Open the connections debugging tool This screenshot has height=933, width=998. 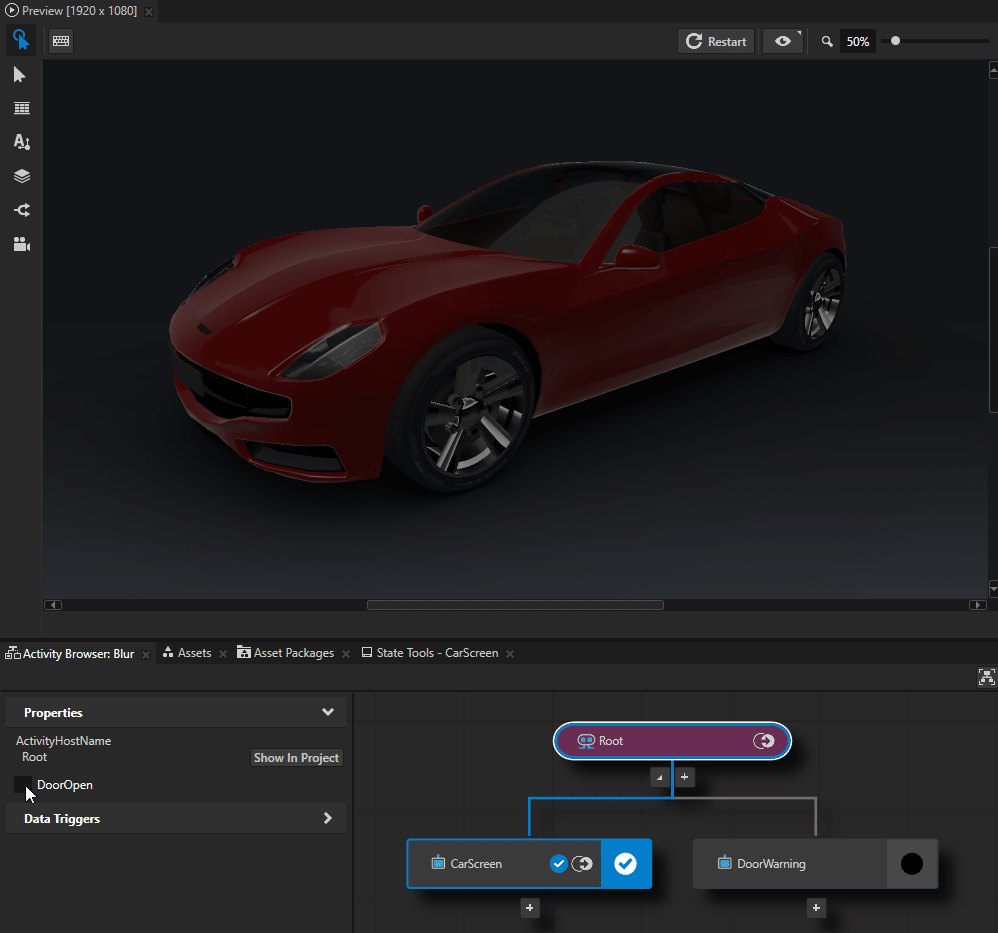click(x=21, y=210)
